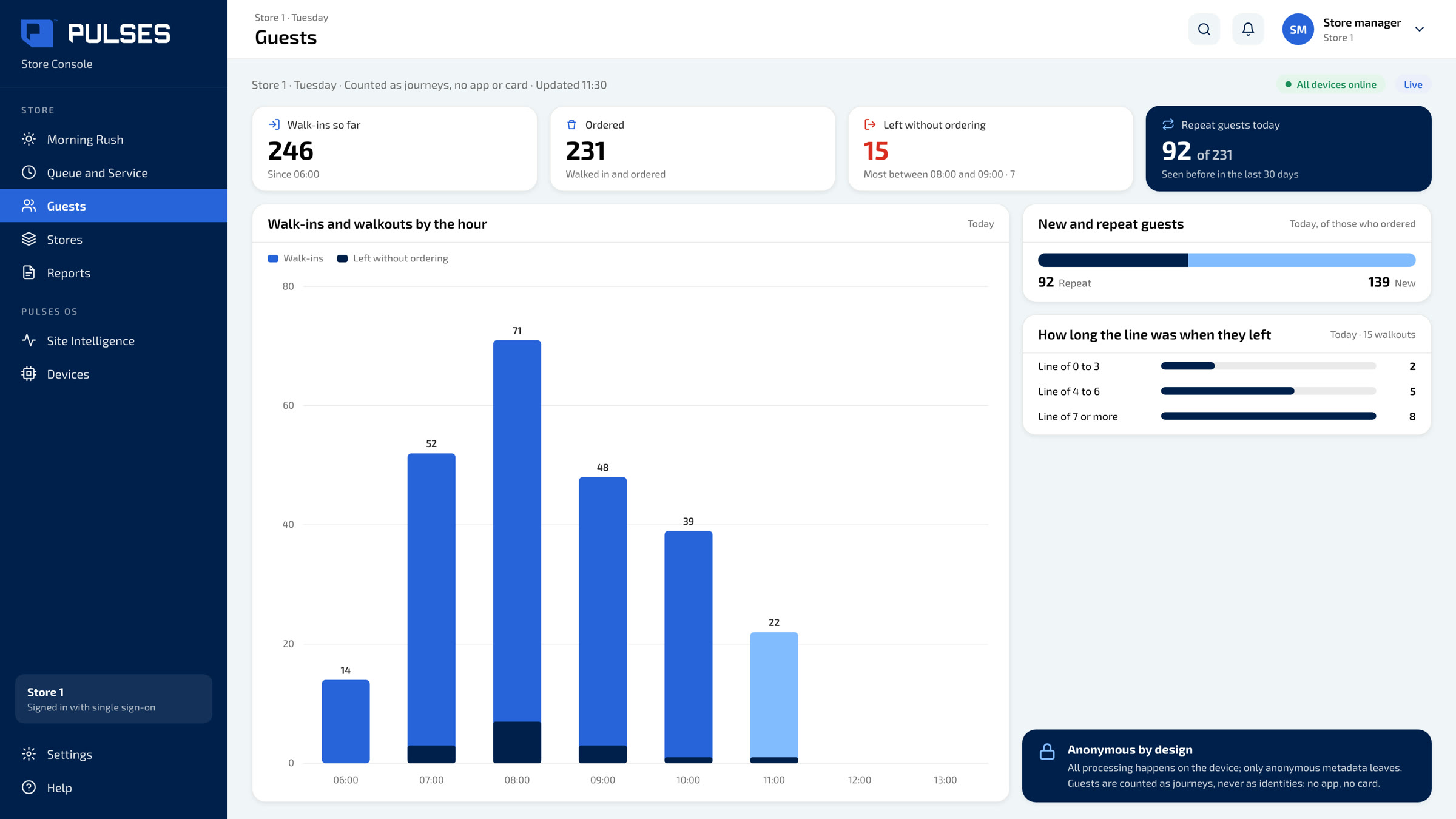Viewport: 1456px width, 819px height.
Task: Click the new and repeat guests progress bar
Action: [1227, 260]
